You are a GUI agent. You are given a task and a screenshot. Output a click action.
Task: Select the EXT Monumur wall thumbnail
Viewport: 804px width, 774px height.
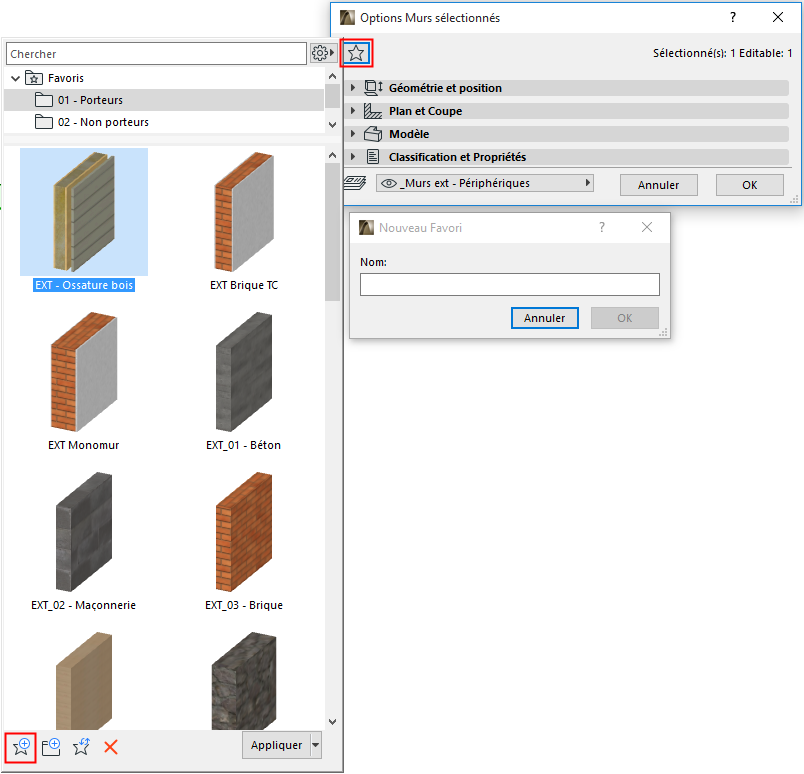pyautogui.click(x=83, y=371)
